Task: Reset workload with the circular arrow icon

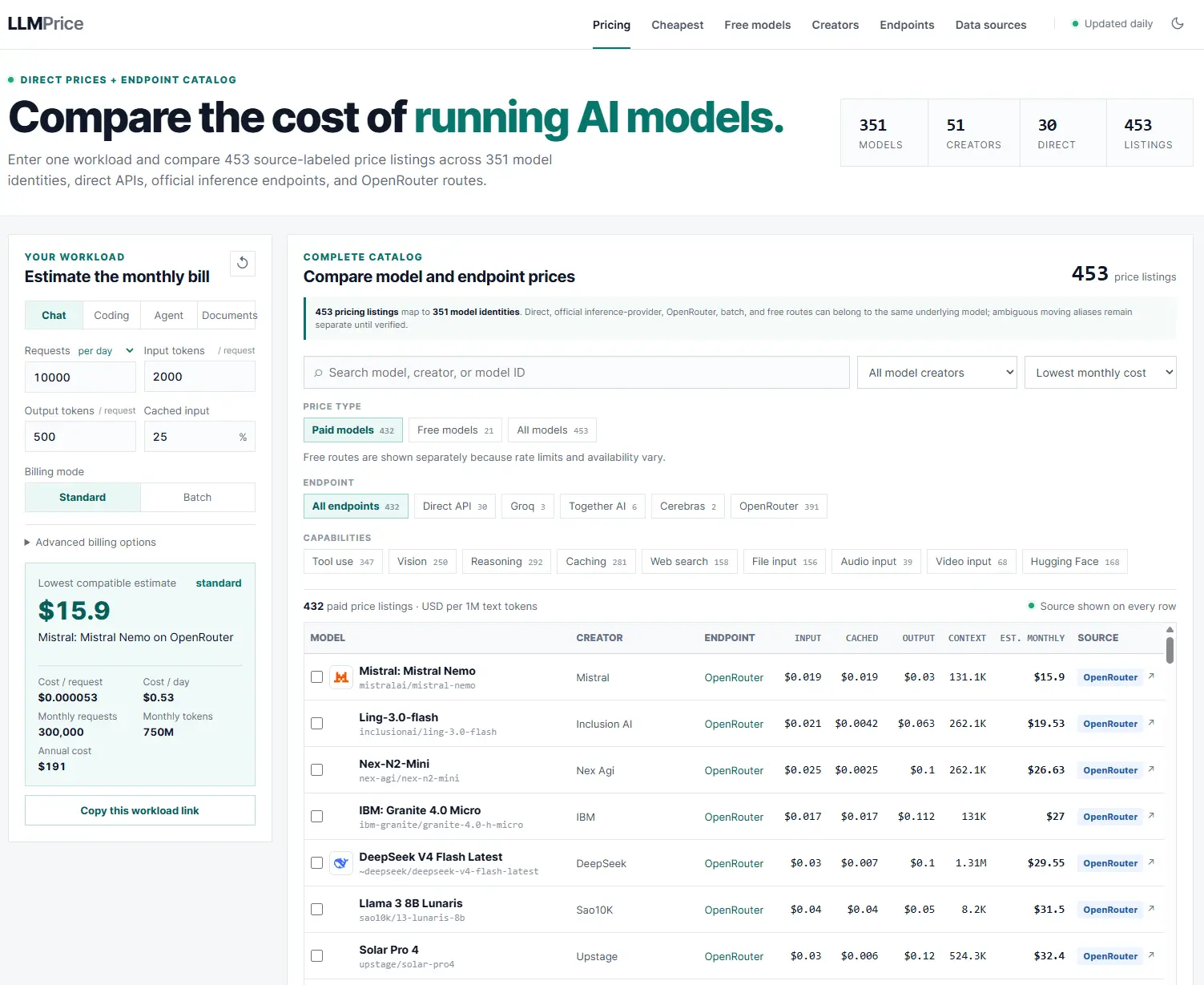Action: point(243,263)
